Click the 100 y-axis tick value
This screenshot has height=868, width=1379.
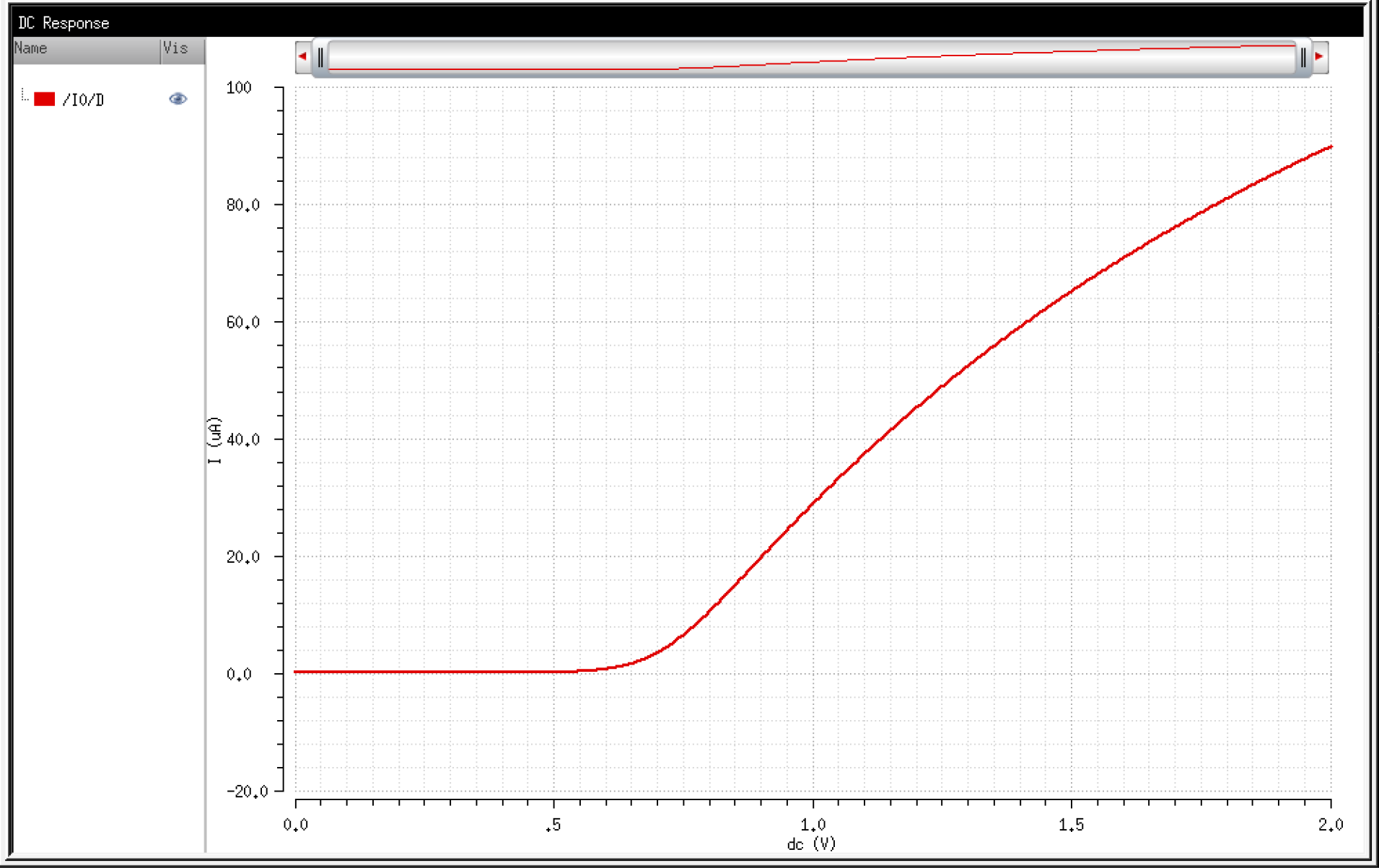pyautogui.click(x=239, y=88)
